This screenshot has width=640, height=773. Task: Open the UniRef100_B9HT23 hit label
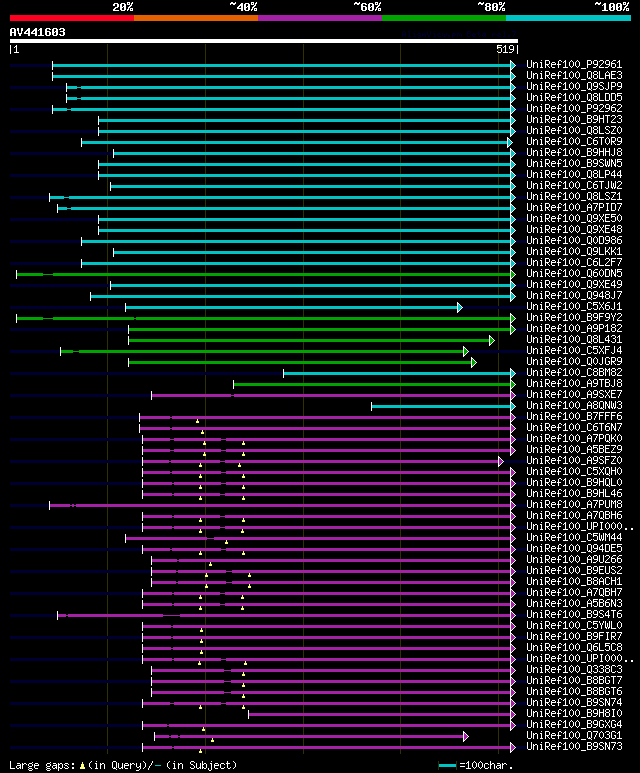click(x=574, y=119)
